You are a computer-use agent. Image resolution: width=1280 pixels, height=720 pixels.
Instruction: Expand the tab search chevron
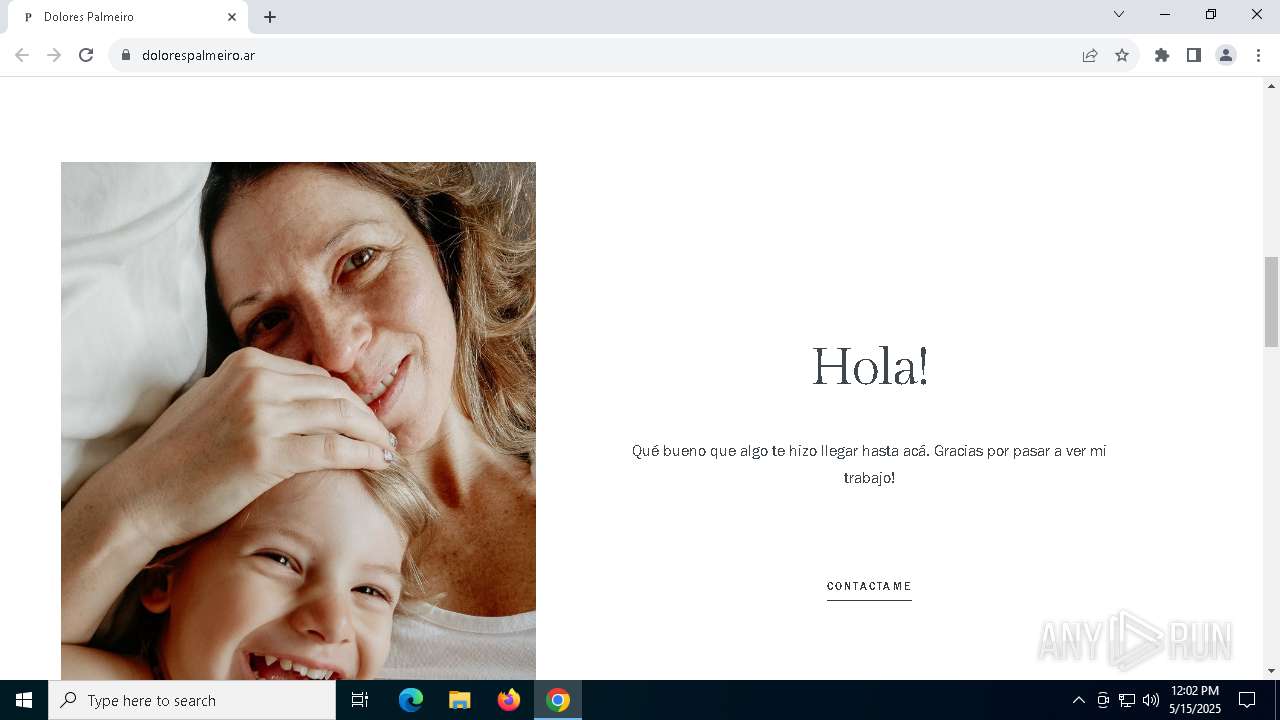coord(1119,14)
